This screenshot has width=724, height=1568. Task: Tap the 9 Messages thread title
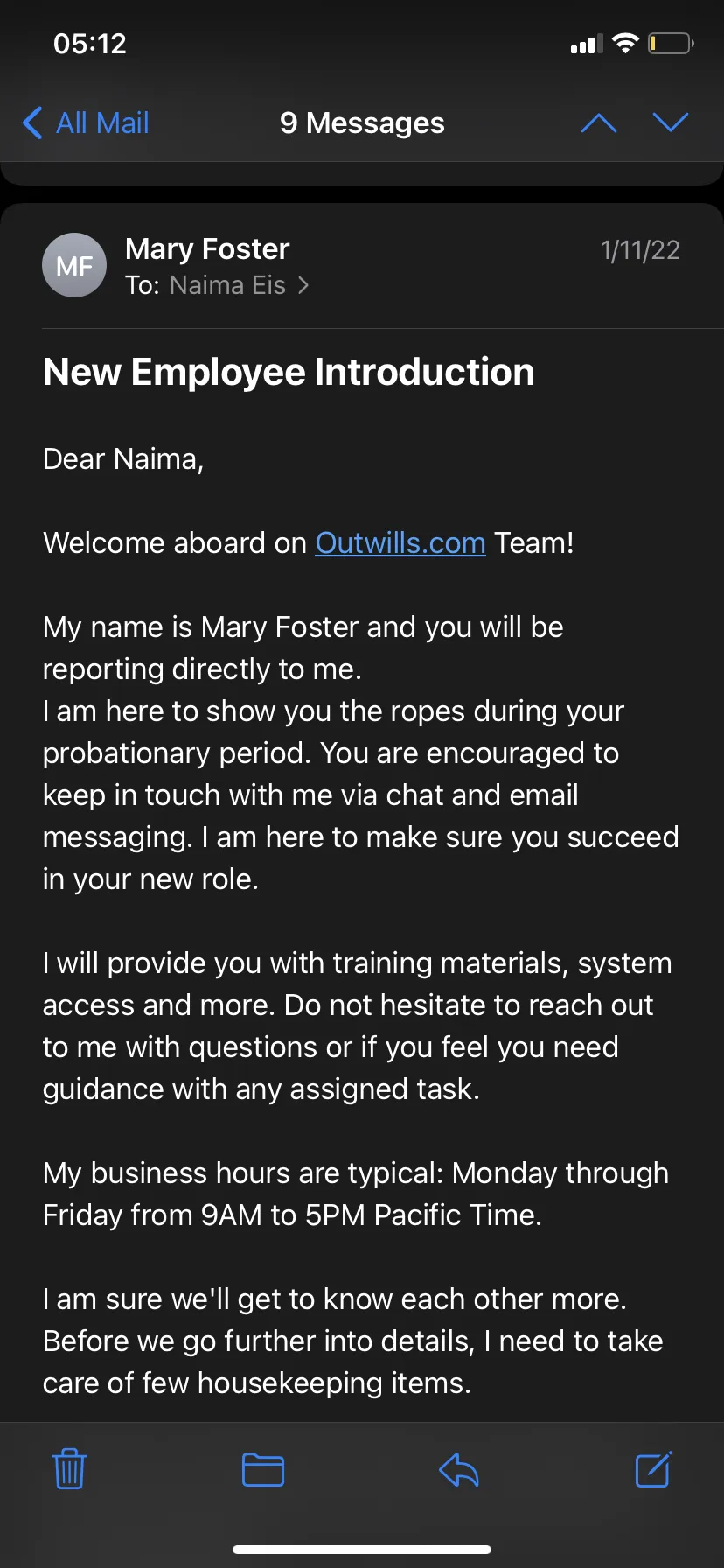pyautogui.click(x=362, y=122)
